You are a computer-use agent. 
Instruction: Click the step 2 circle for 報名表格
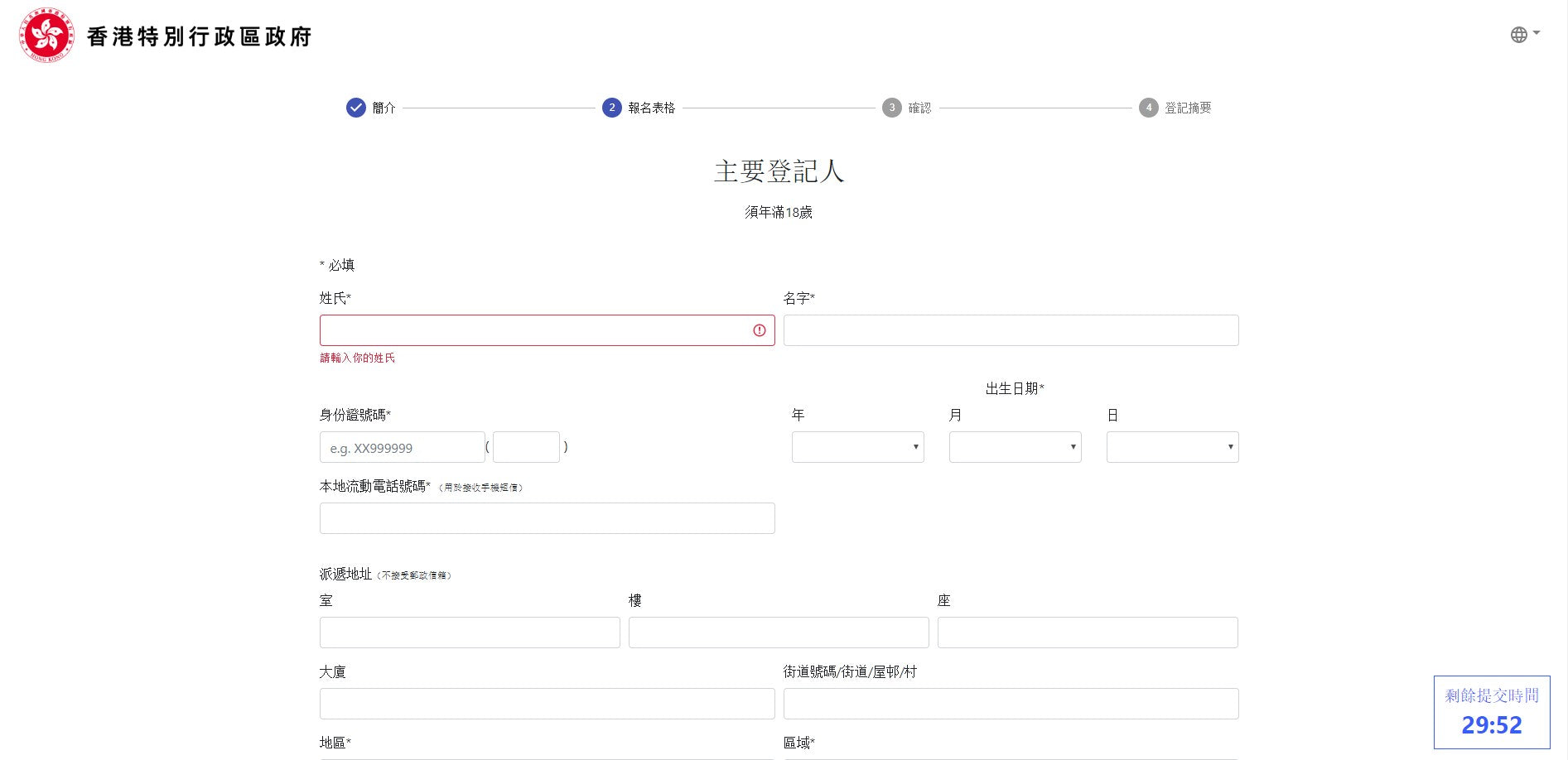pyautogui.click(x=611, y=108)
